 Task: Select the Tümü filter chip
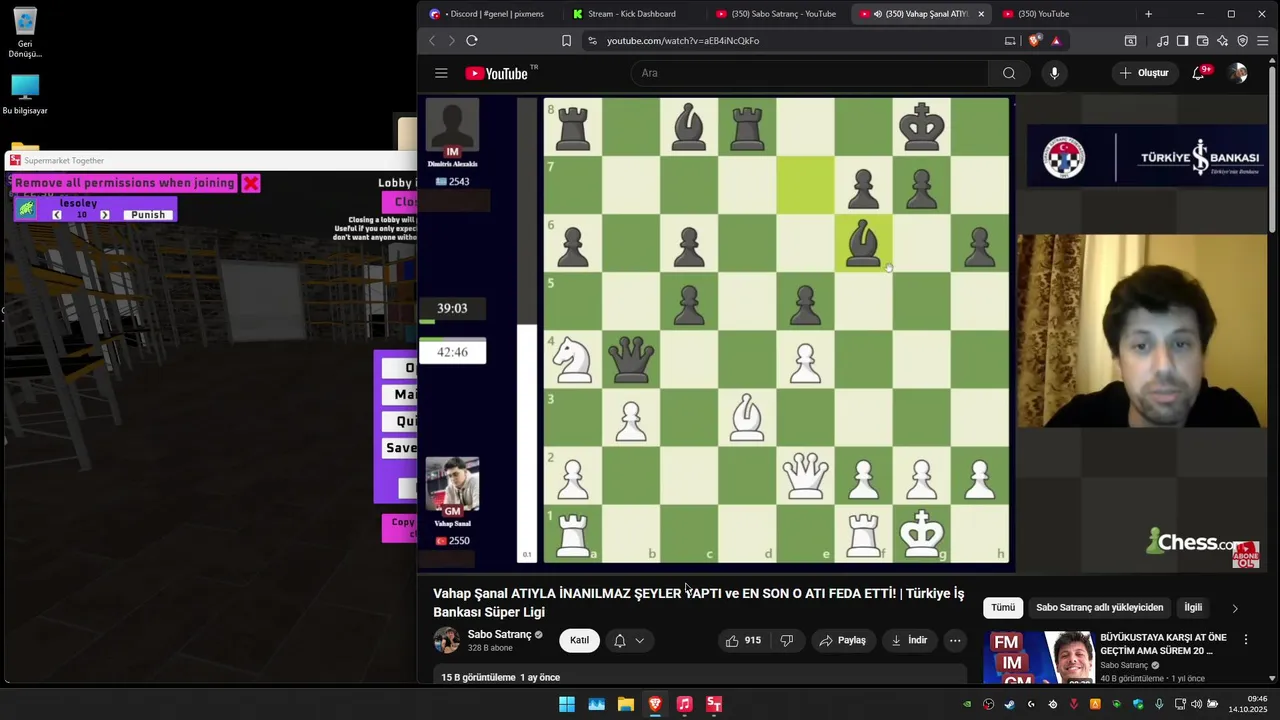(x=1003, y=607)
